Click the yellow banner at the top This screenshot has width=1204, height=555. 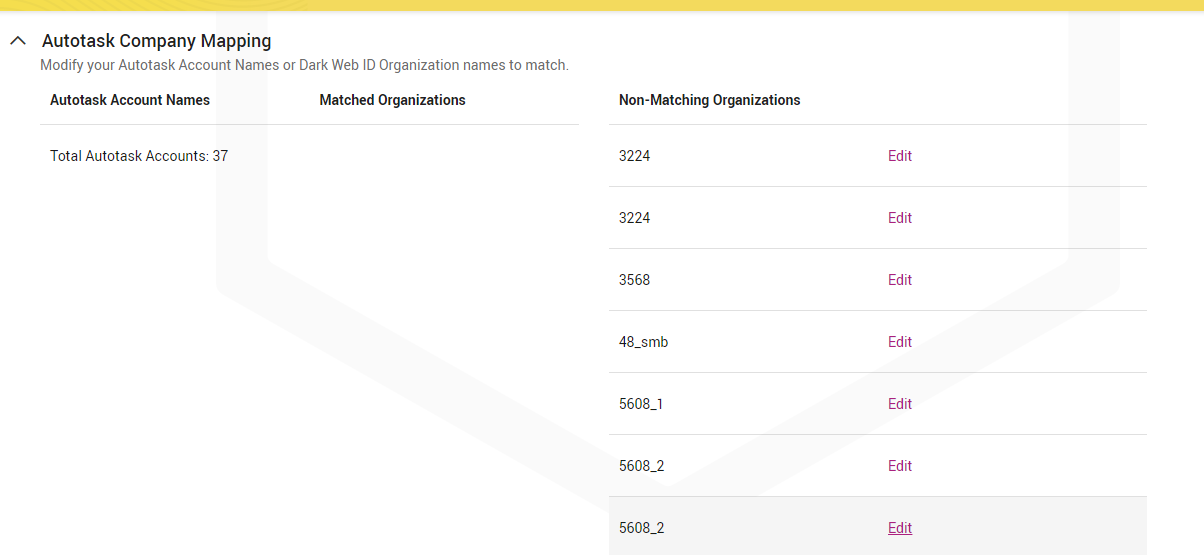pos(602,5)
